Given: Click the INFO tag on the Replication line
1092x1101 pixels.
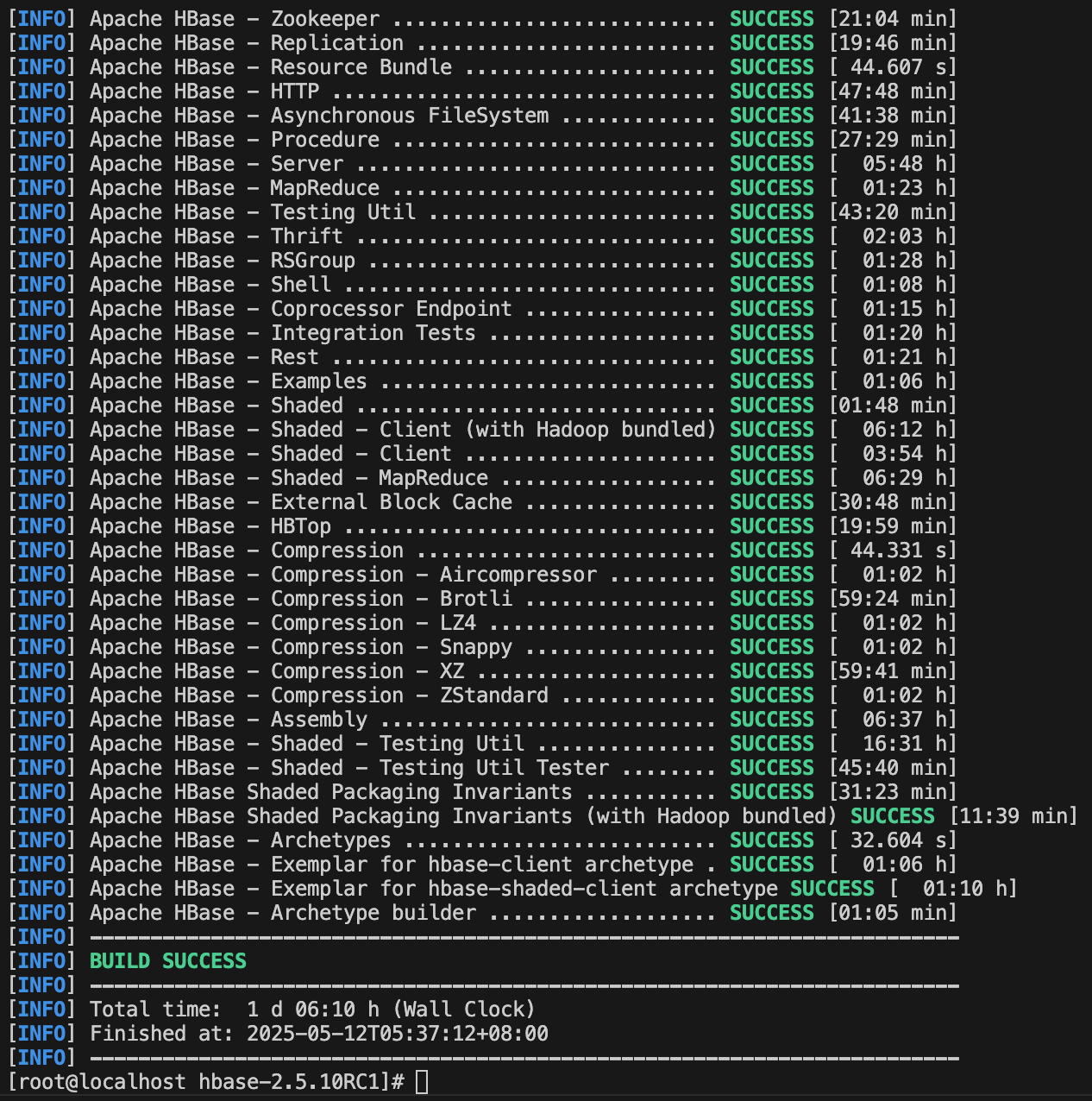Looking at the screenshot, I should point(41,43).
